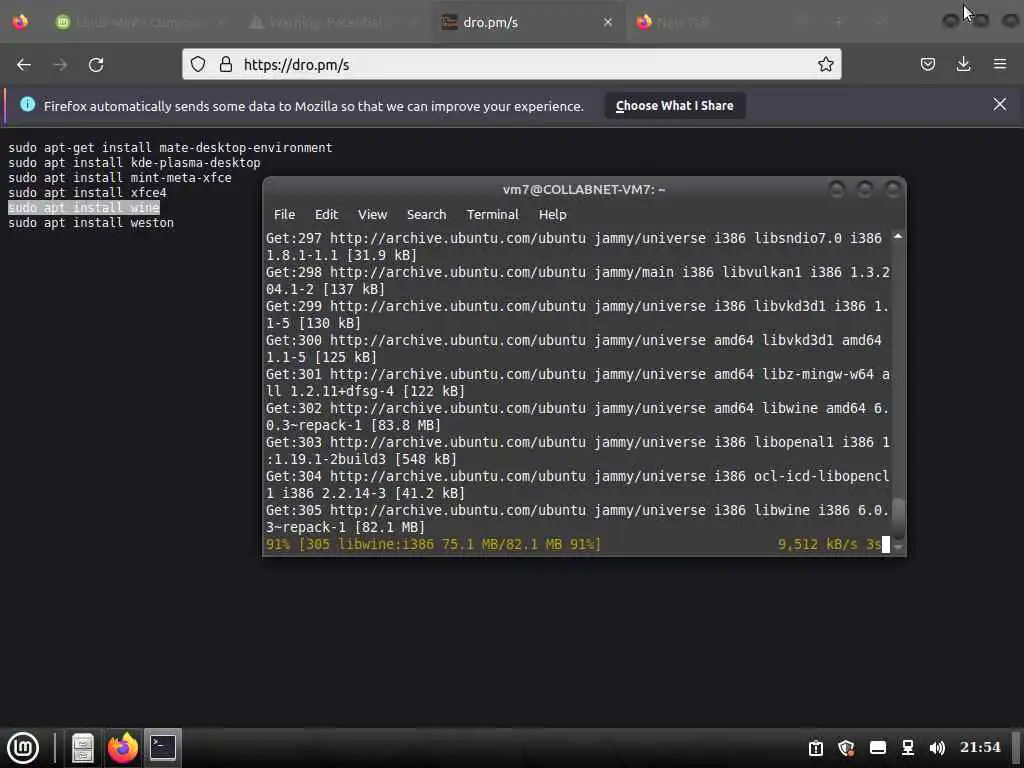Click terminal title vm7@COLLABNET-VM7
Image resolution: width=1024 pixels, height=768 pixels.
(584, 189)
